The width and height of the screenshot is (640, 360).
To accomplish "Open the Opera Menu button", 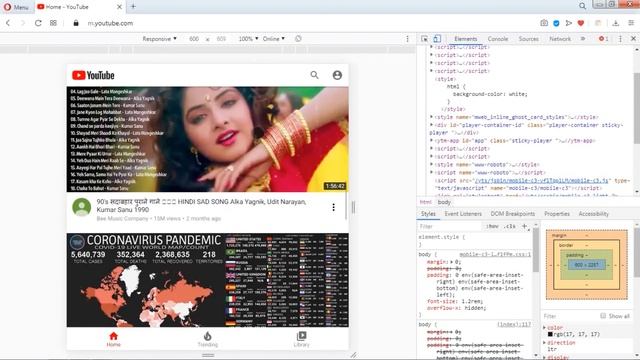I will (x=16, y=7).
